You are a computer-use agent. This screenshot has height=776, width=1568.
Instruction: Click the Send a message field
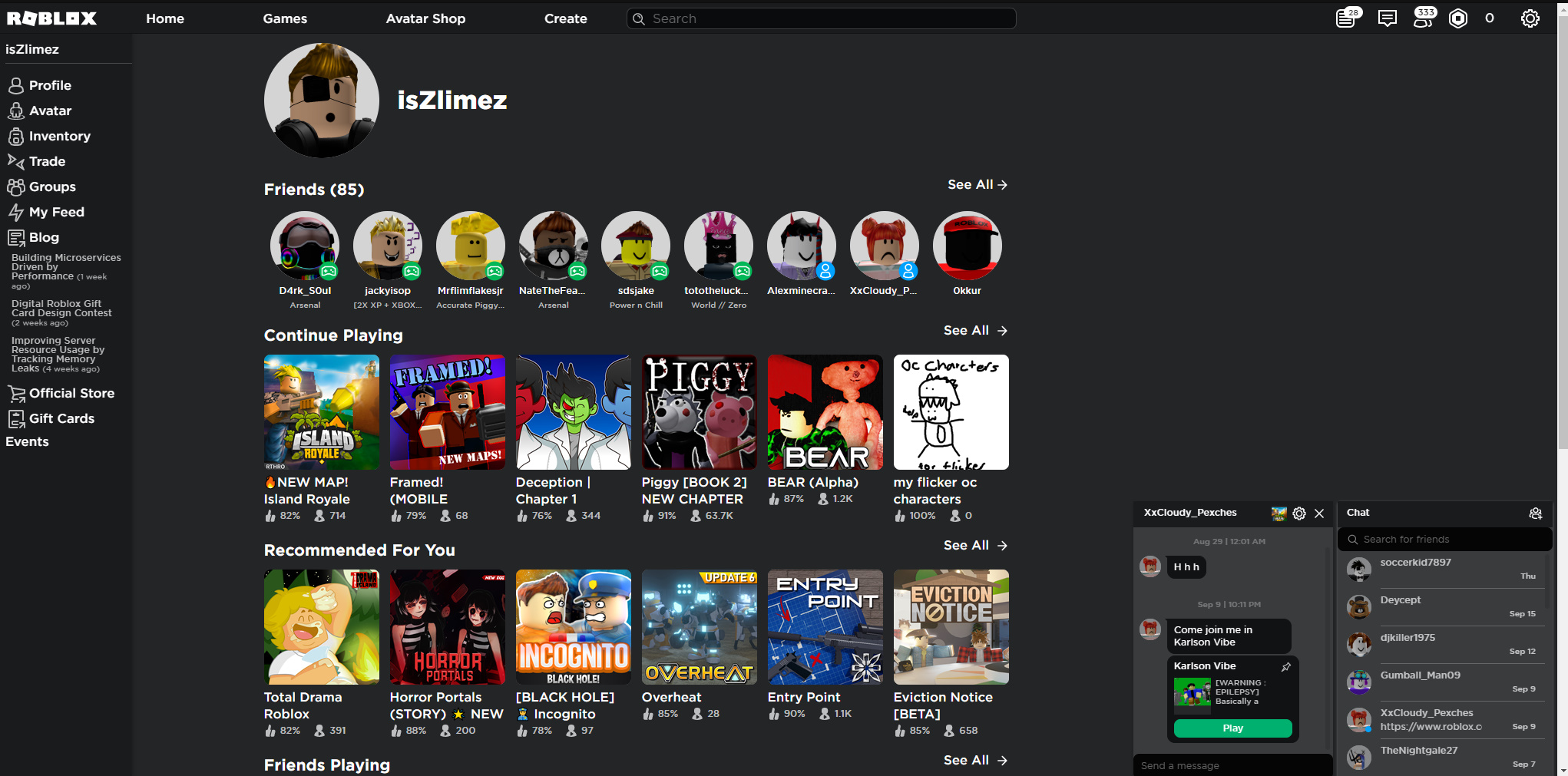[x=1232, y=765]
